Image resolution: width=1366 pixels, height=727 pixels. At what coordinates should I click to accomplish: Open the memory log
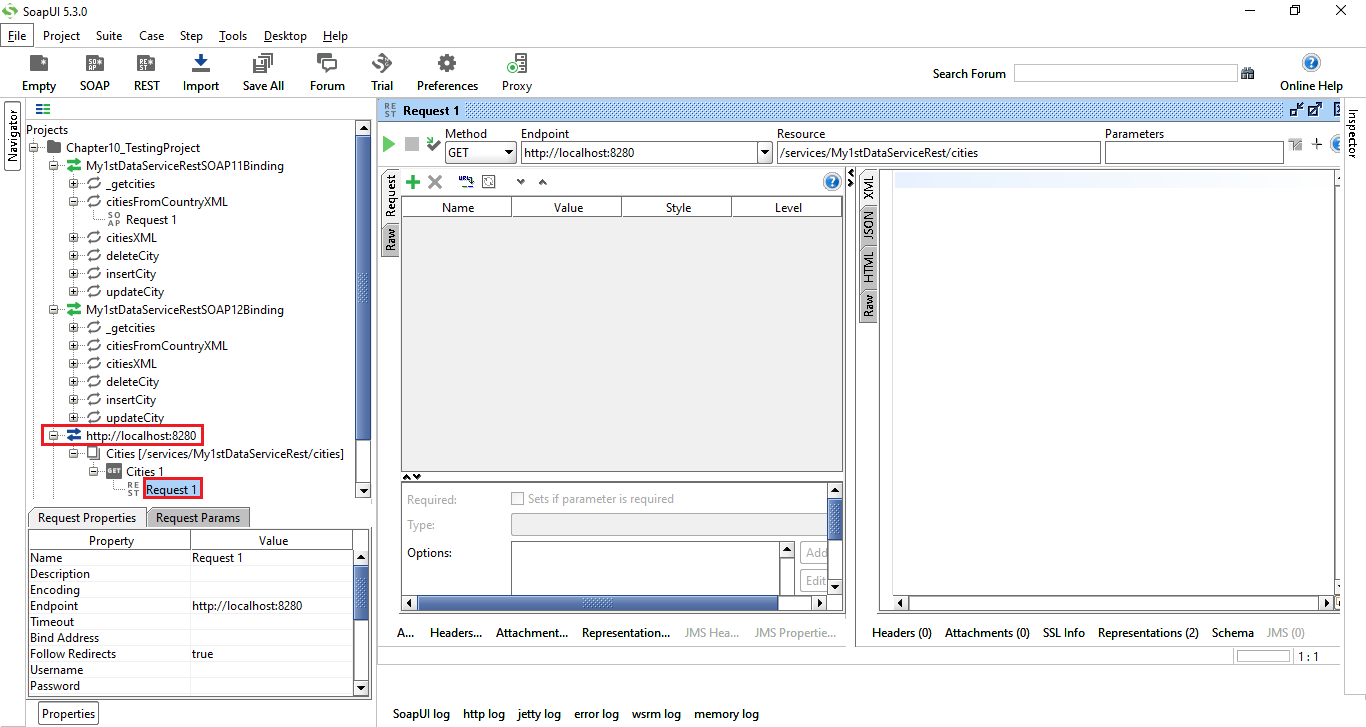[x=726, y=714]
